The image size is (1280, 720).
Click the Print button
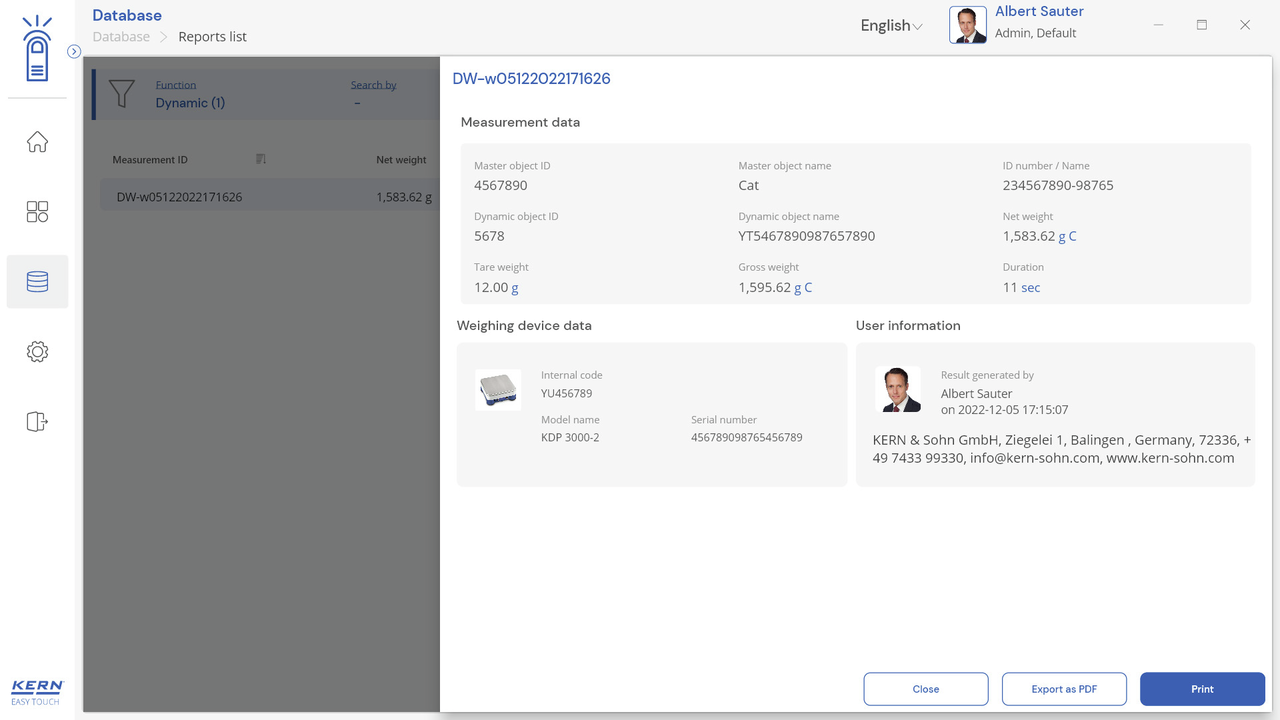pyautogui.click(x=1202, y=689)
